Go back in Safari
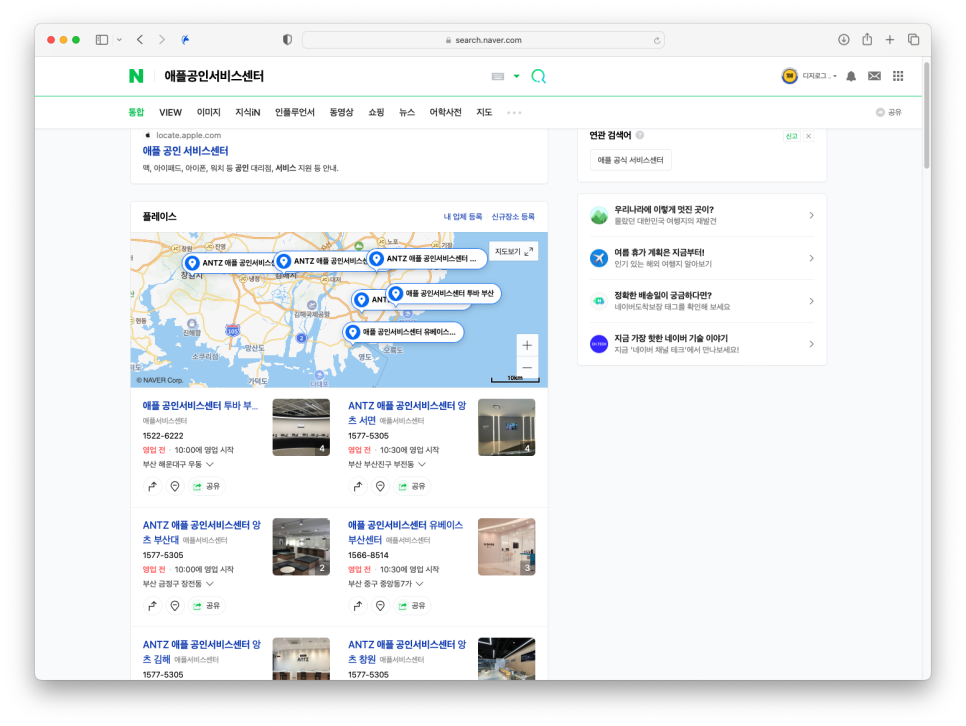Image resolution: width=966 pixels, height=726 pixels. tap(140, 39)
